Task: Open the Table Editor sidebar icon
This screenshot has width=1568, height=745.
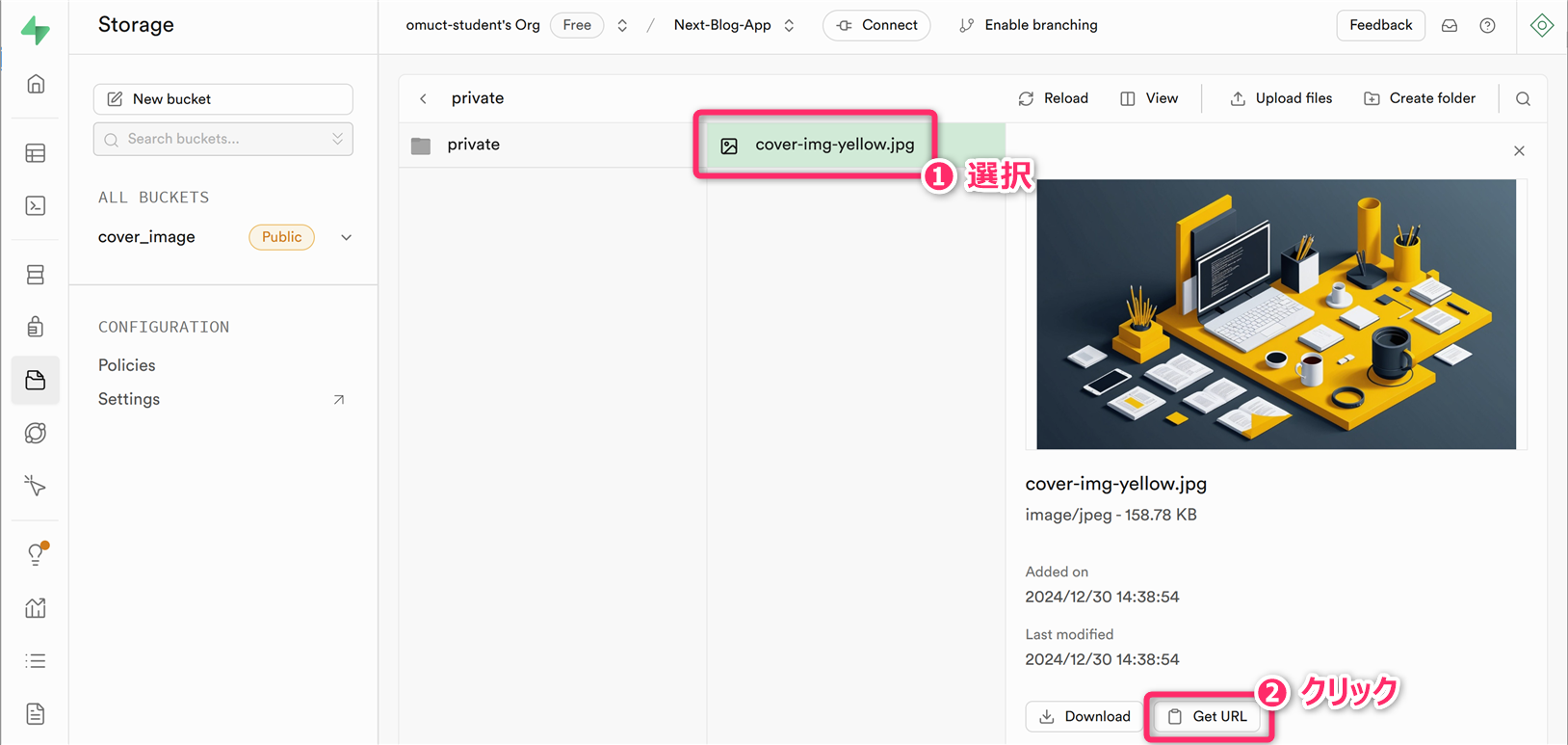Action: coord(36,153)
